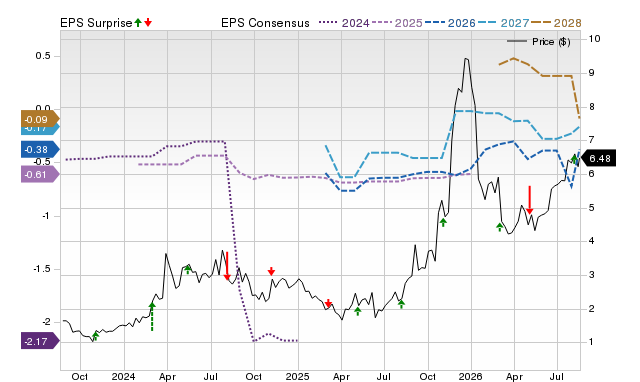Image resolution: width=640 pixels, height=382 pixels.
Task: Select the green surprise arrow near October 2023
Action: tap(96, 335)
